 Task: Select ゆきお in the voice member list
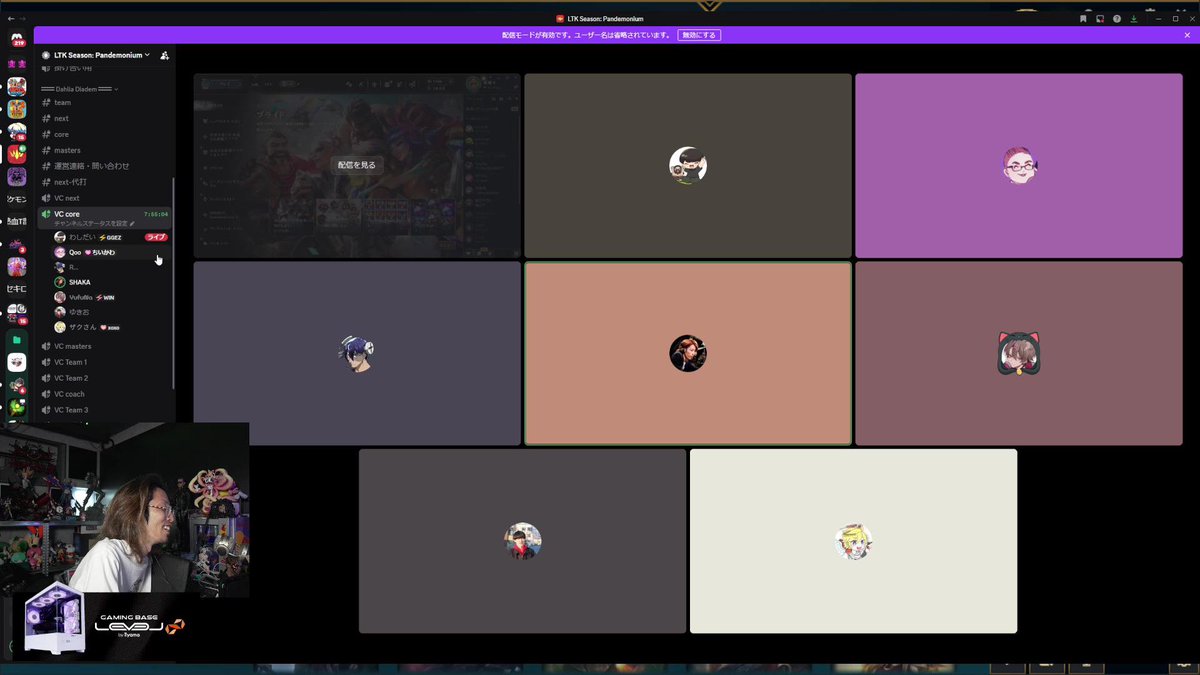pyautogui.click(x=111, y=312)
